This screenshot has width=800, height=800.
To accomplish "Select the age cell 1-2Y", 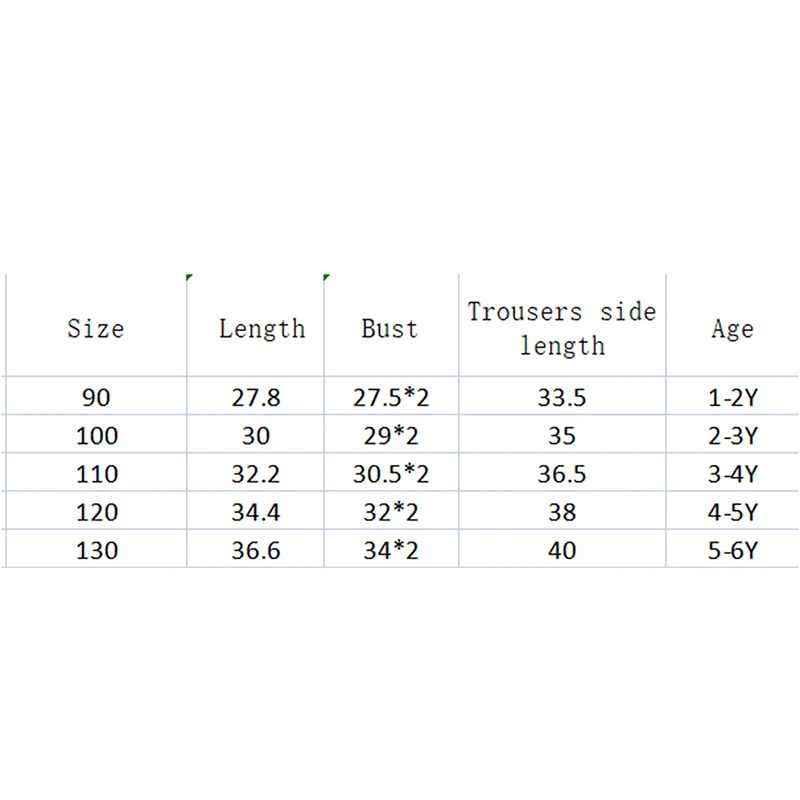I will coord(733,397).
